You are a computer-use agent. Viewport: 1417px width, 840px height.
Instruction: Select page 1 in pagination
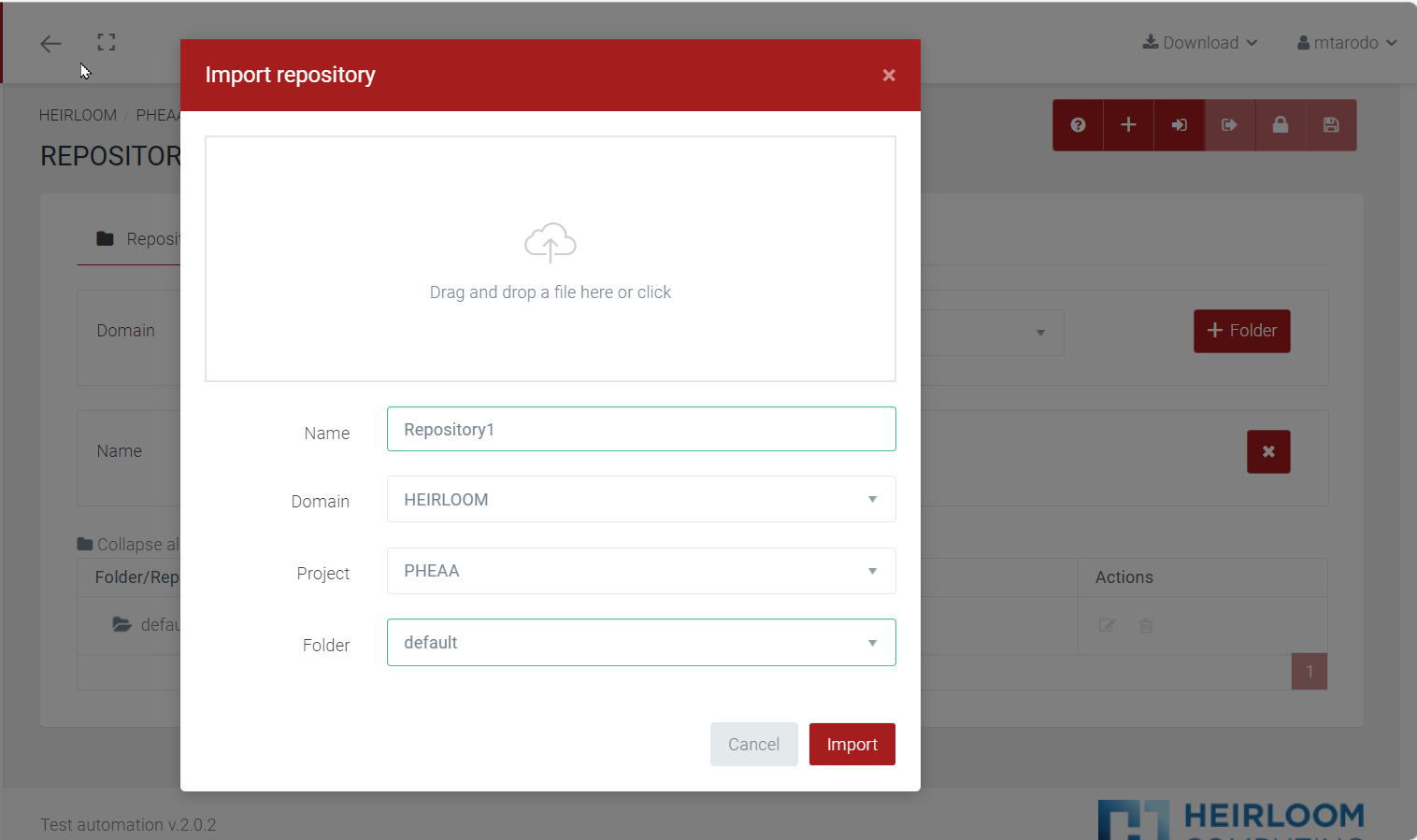pyautogui.click(x=1309, y=671)
